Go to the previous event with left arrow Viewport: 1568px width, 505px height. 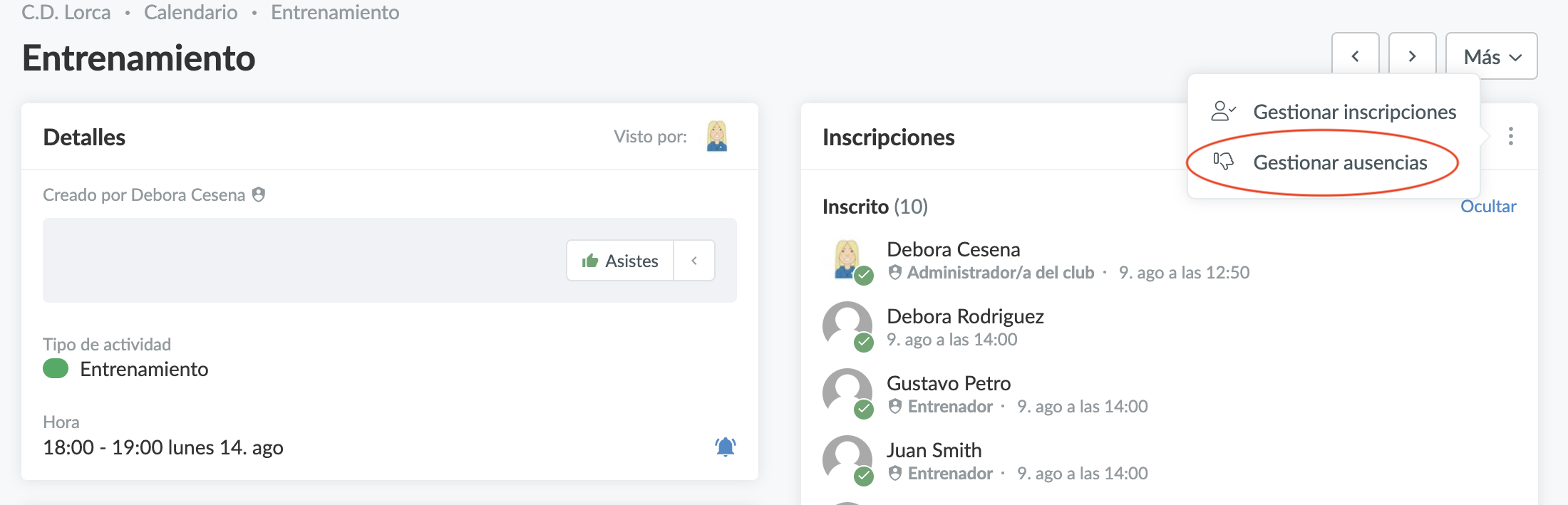coord(1355,56)
